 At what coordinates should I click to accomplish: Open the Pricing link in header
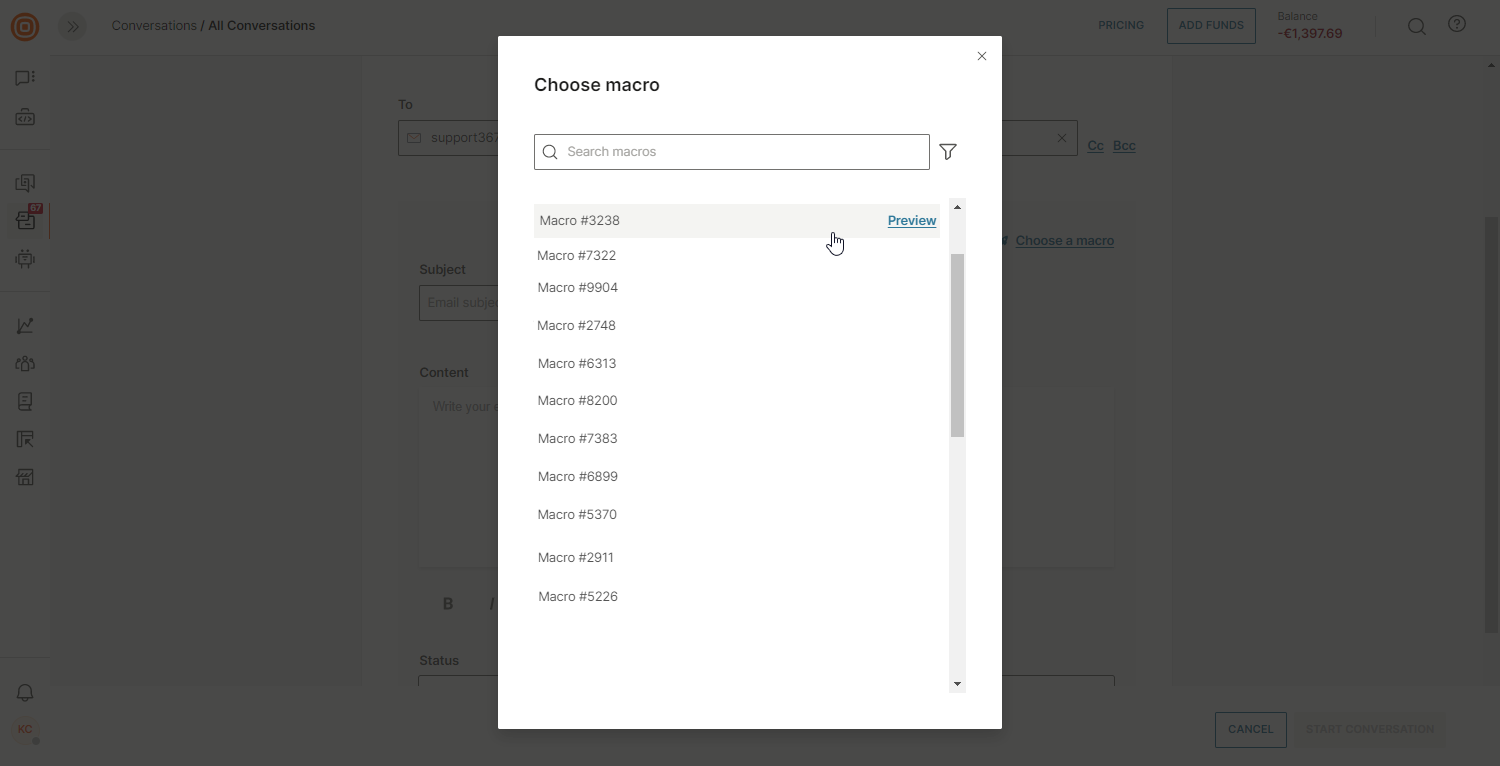click(1120, 26)
